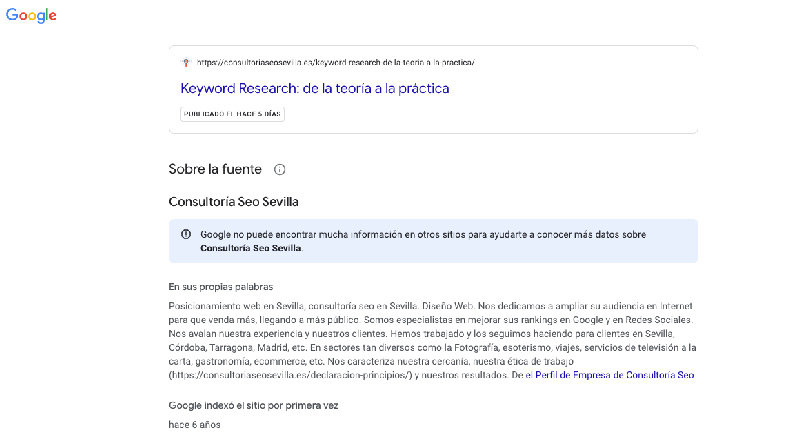Viewport: 800px width, 433px height.
Task: Click the line starting 'Córdoba, Tarragona, Madrid, etc.'
Action: point(432,347)
